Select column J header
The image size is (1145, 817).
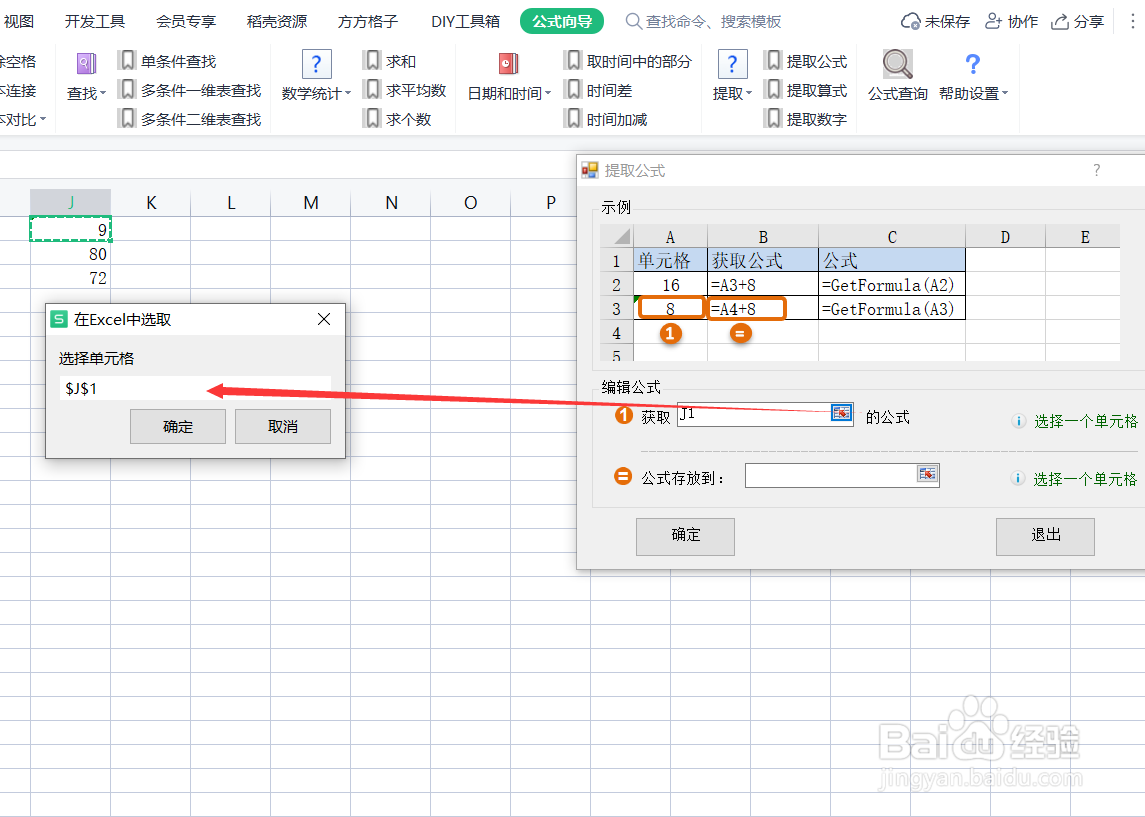tap(71, 202)
